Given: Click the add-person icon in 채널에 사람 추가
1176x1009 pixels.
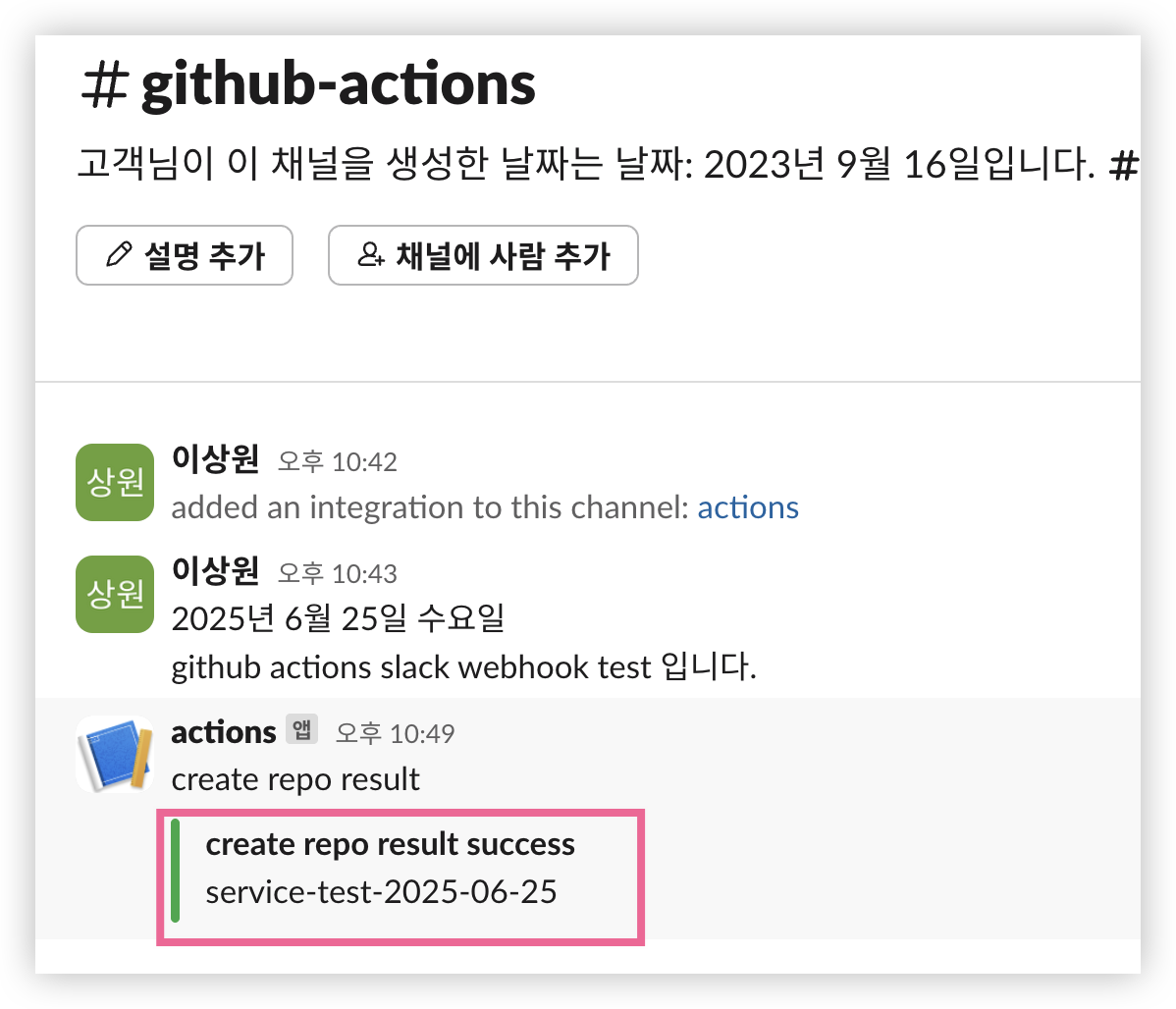Looking at the screenshot, I should (x=370, y=254).
